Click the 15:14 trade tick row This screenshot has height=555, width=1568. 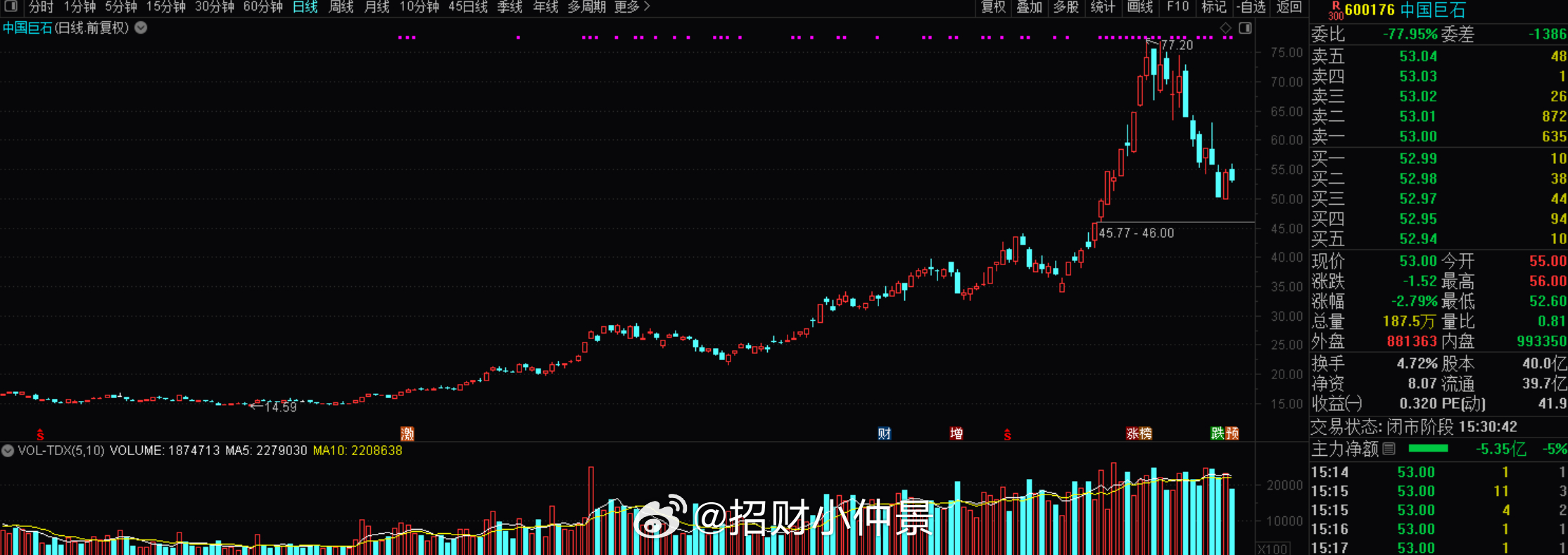pos(1439,472)
